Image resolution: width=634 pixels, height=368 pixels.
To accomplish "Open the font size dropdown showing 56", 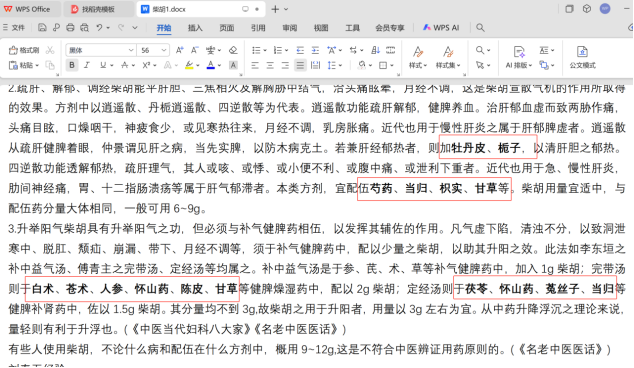I will tap(164, 50).
